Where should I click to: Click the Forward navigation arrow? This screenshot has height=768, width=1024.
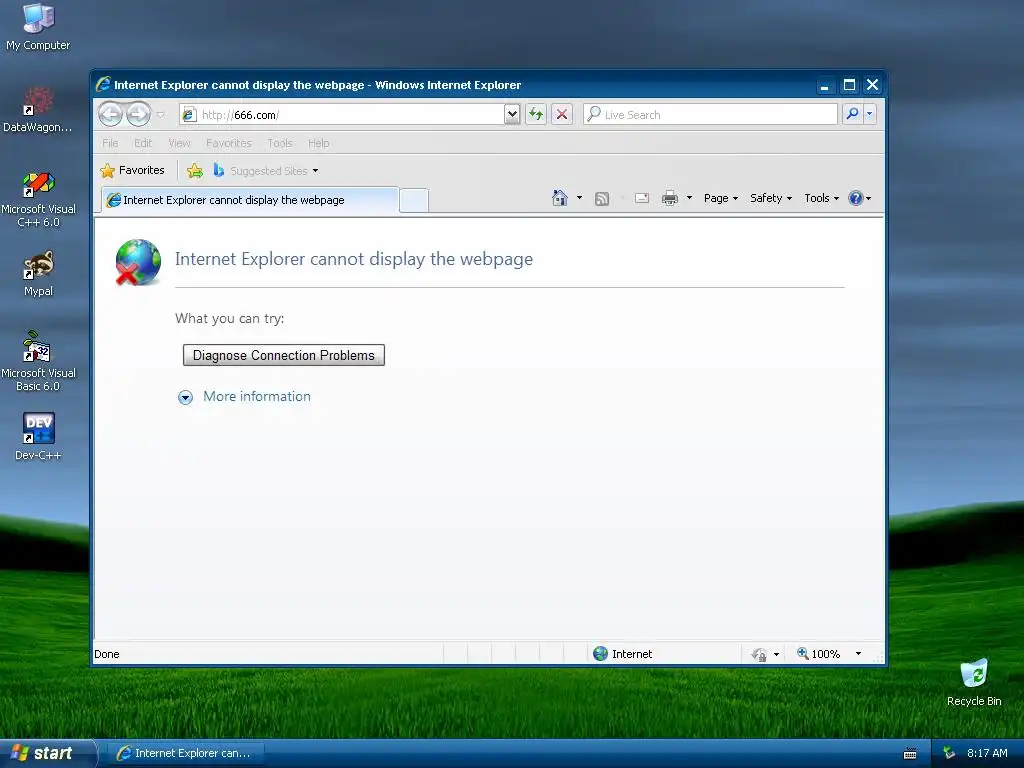[x=138, y=114]
